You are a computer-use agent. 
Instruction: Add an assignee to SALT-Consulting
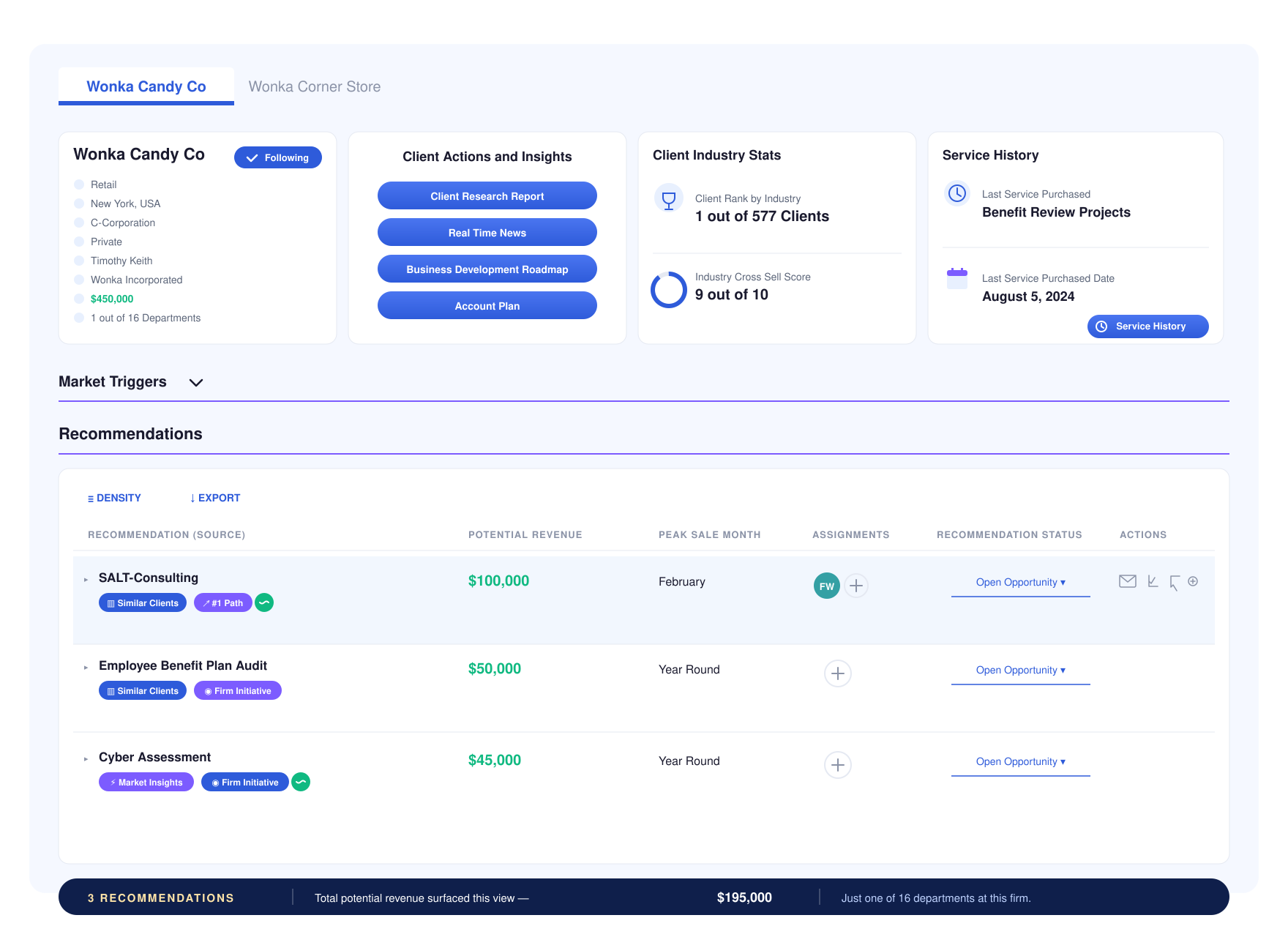tap(856, 586)
